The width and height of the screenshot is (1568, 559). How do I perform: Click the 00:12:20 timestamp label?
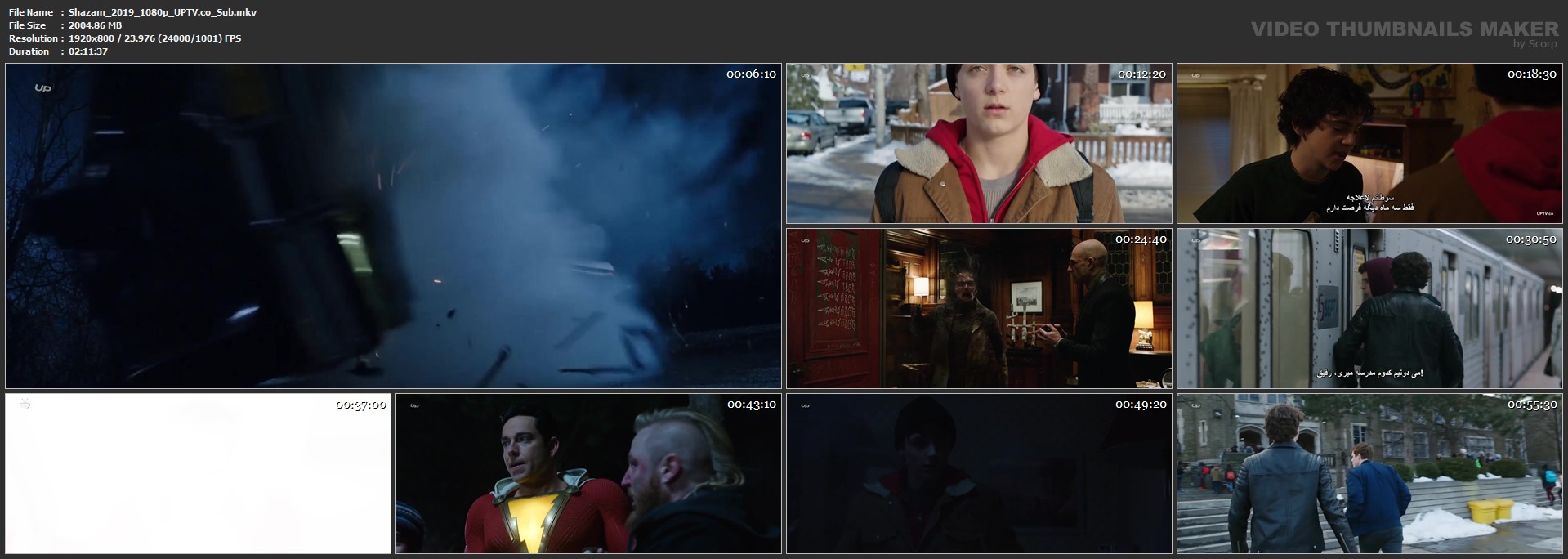coord(1141,74)
